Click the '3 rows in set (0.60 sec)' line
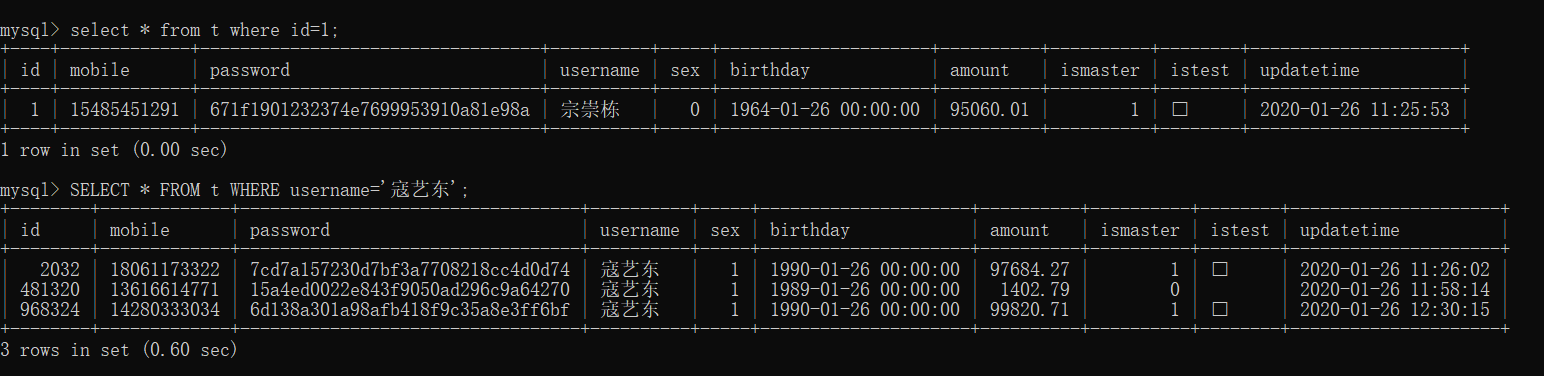 click(x=119, y=350)
